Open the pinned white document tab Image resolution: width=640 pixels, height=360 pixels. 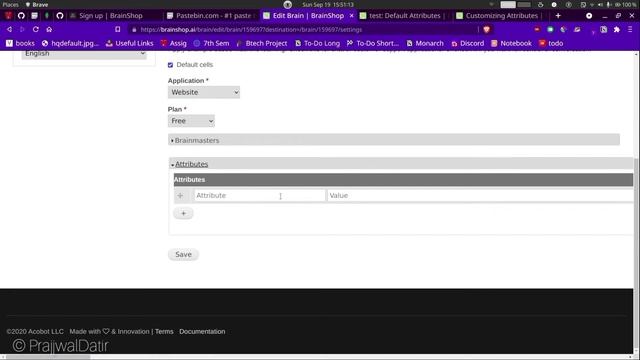(34, 16)
